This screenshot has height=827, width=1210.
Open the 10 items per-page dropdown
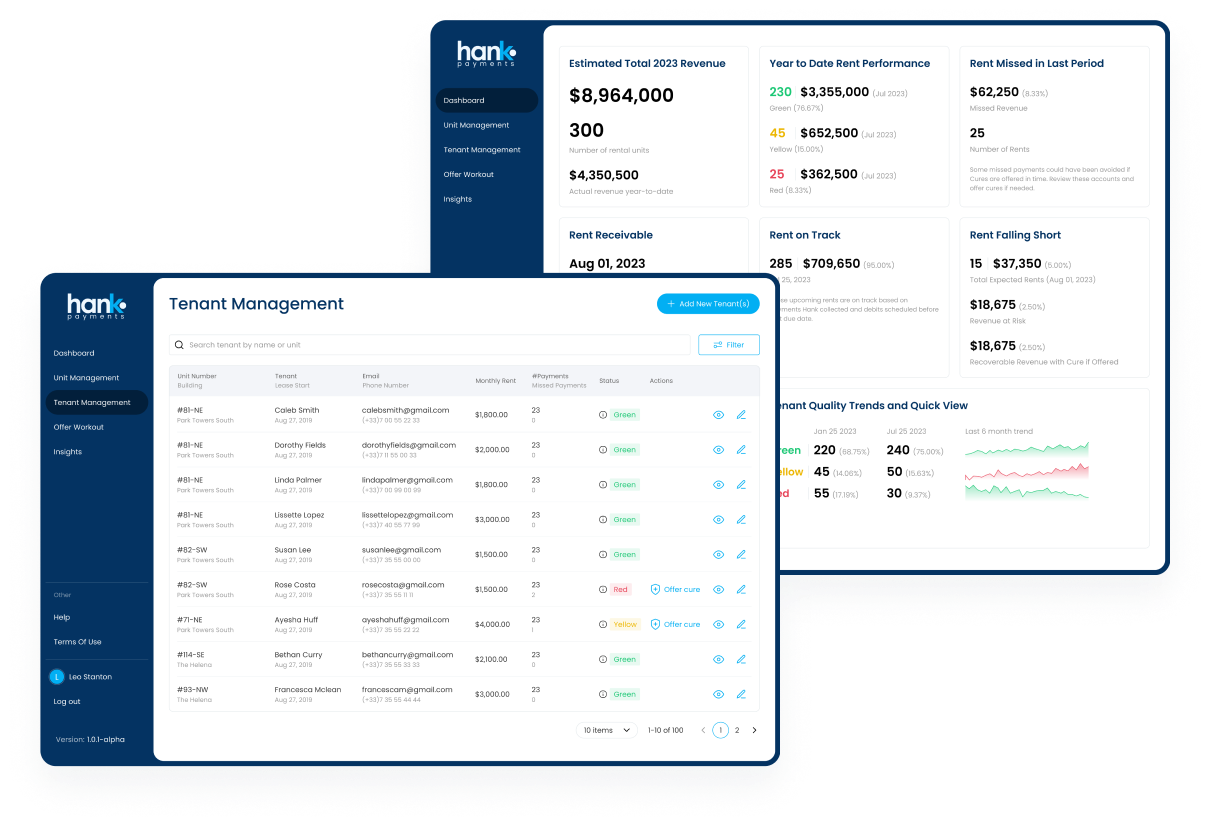[x=607, y=730]
